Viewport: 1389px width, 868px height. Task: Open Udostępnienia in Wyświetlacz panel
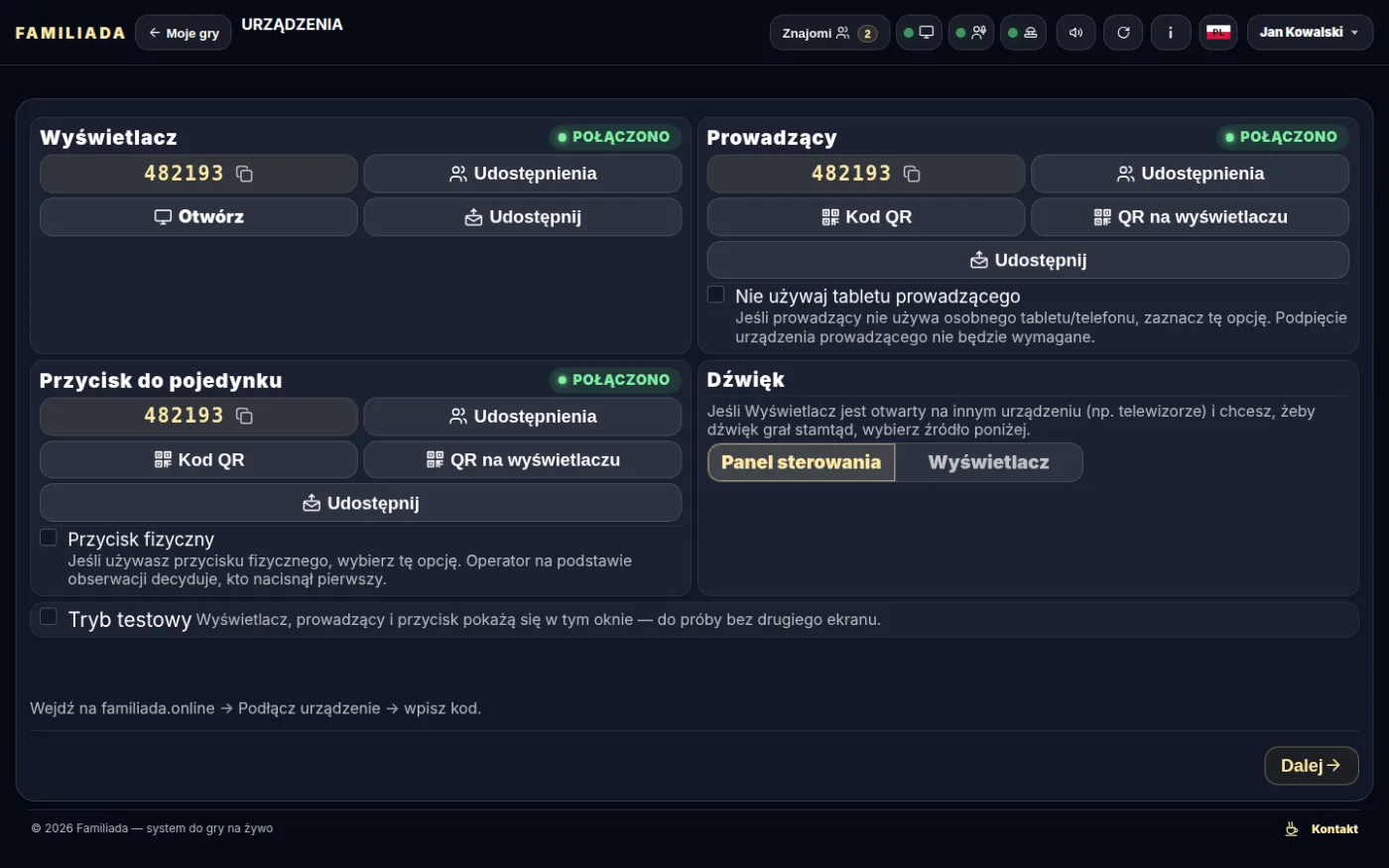523,174
